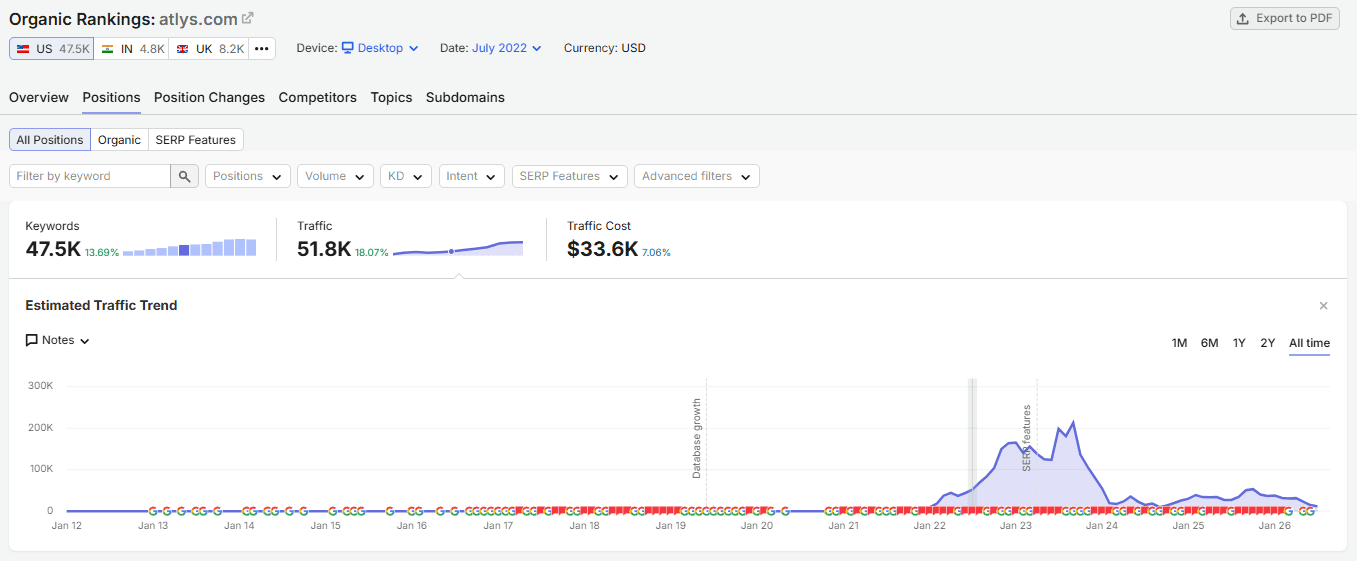Click the gray selected-month bar in chart
This screenshot has height=561, width=1357.
[x=972, y=444]
